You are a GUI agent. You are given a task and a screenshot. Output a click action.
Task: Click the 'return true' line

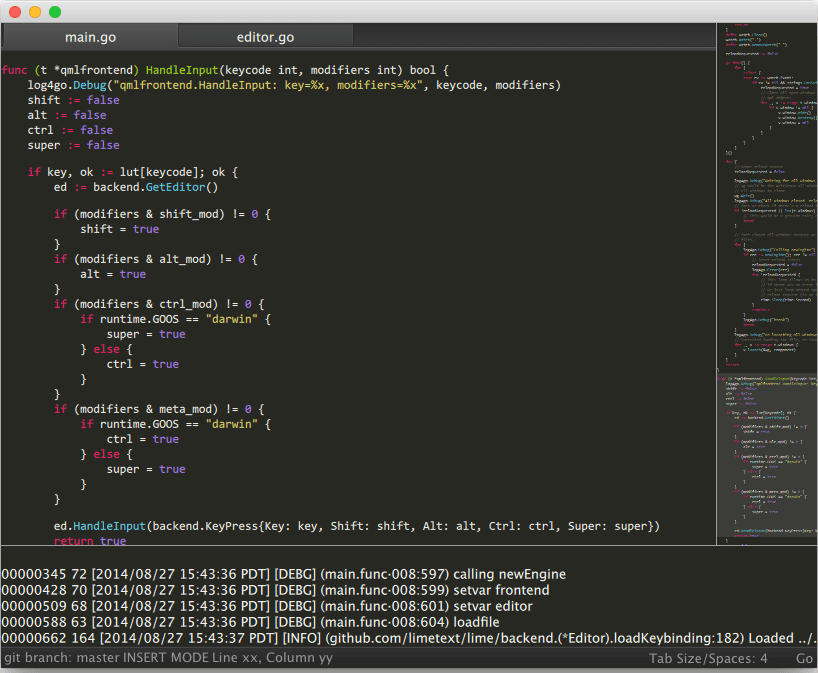pos(90,540)
